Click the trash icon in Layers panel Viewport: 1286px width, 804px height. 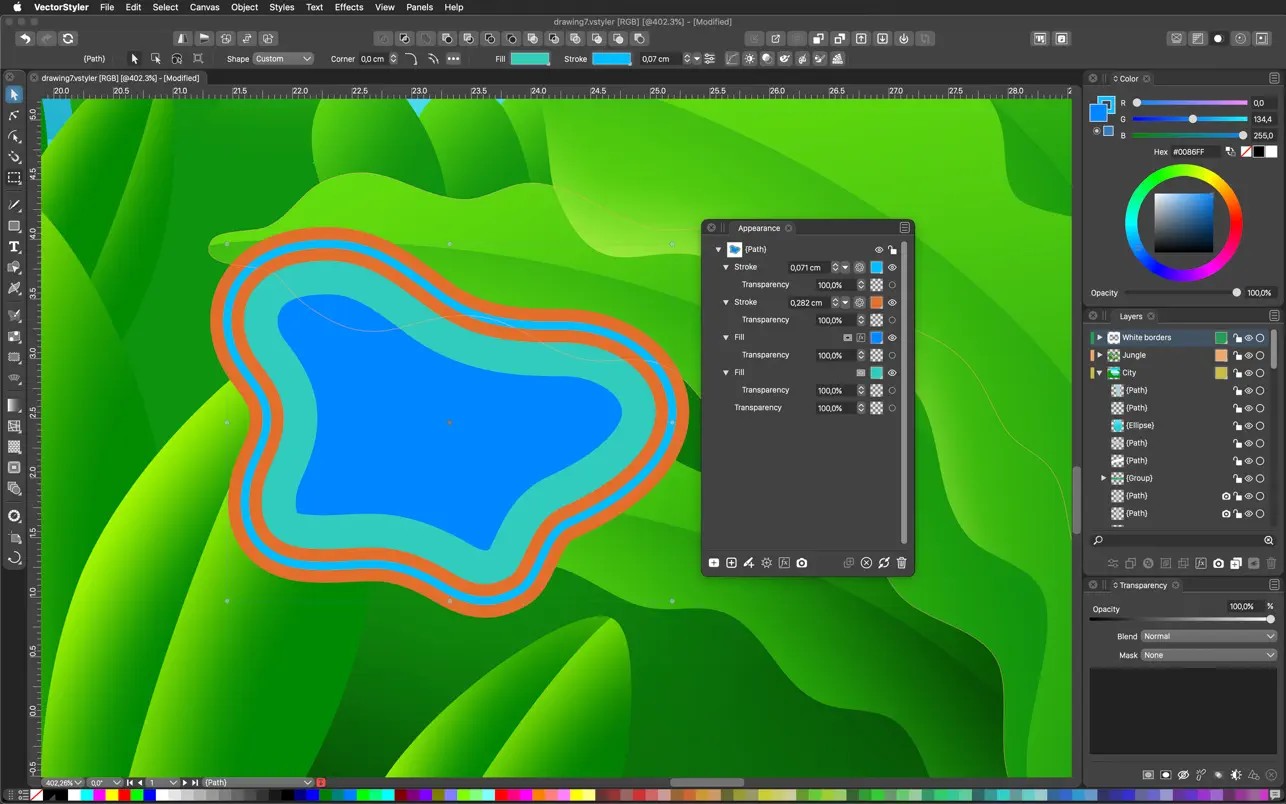tap(1271, 564)
